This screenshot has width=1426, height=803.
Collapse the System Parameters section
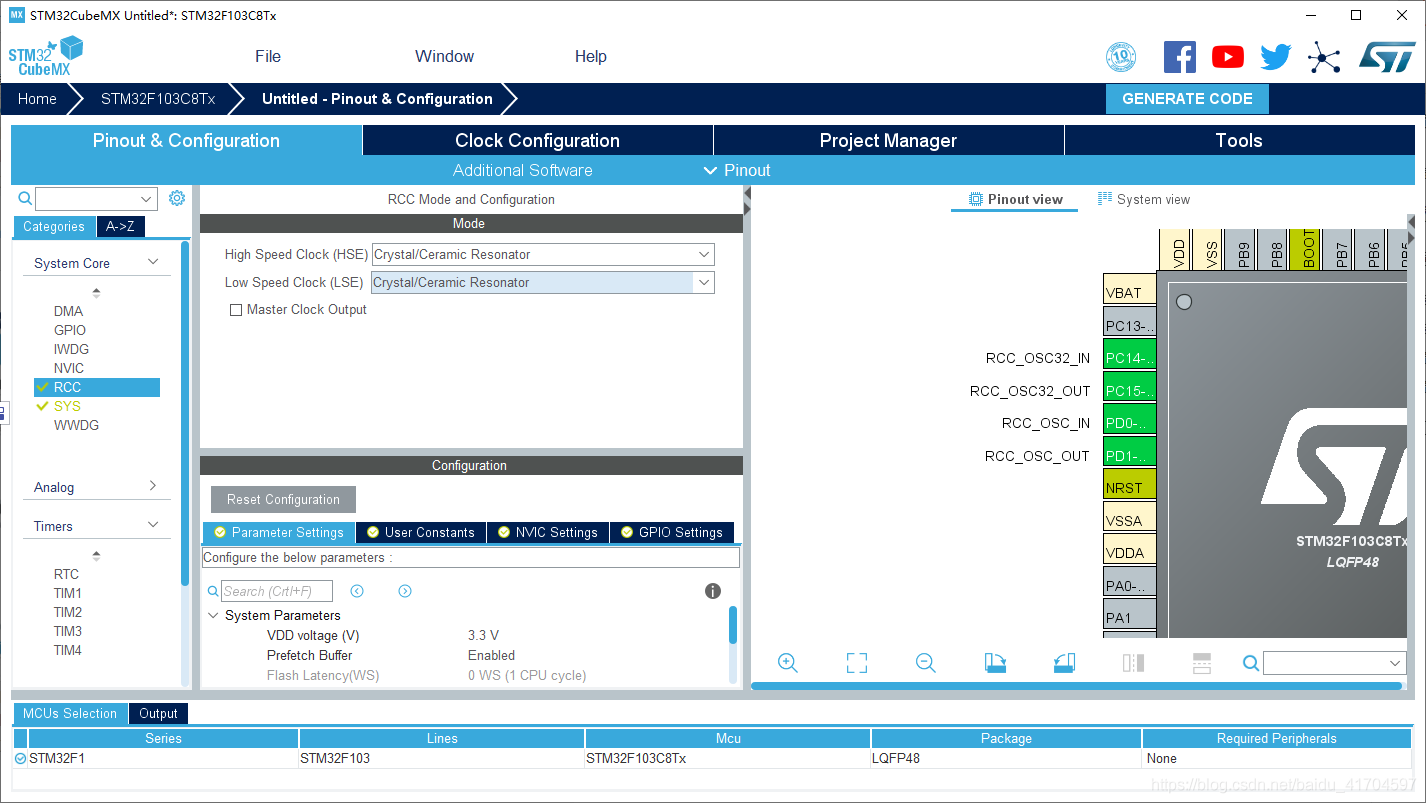pos(213,616)
